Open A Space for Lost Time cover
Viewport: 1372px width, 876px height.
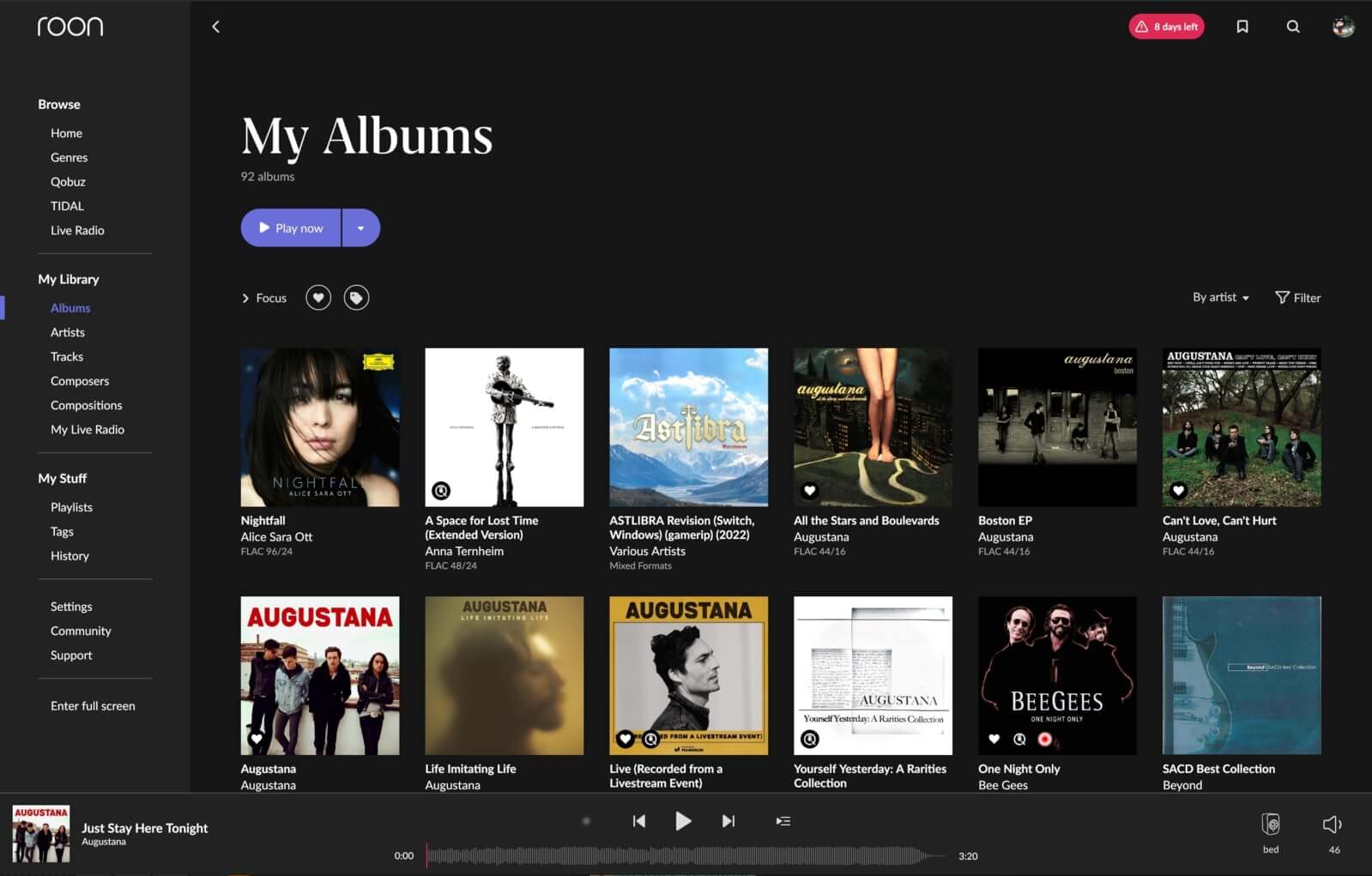(505, 427)
